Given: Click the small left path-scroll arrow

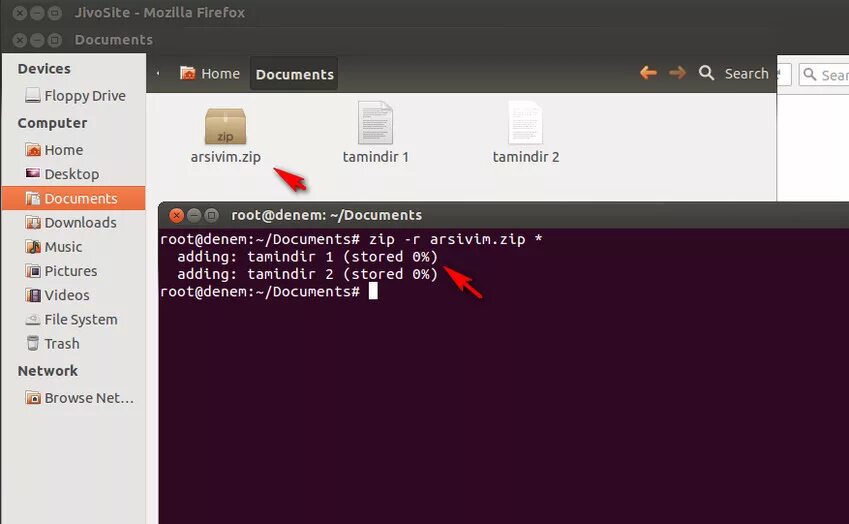Looking at the screenshot, I should [158, 73].
